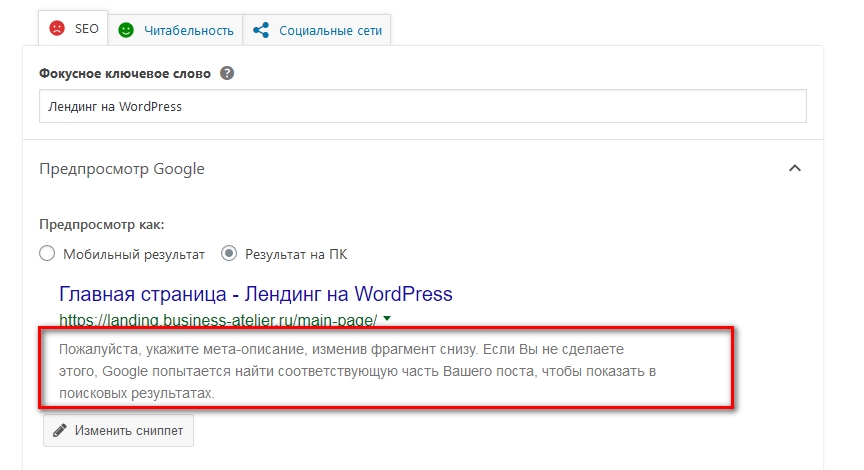This screenshot has height=470, width=864.
Task: Click the snippet title Главная страница - Лендинг на WordPress
Action: coord(256,294)
